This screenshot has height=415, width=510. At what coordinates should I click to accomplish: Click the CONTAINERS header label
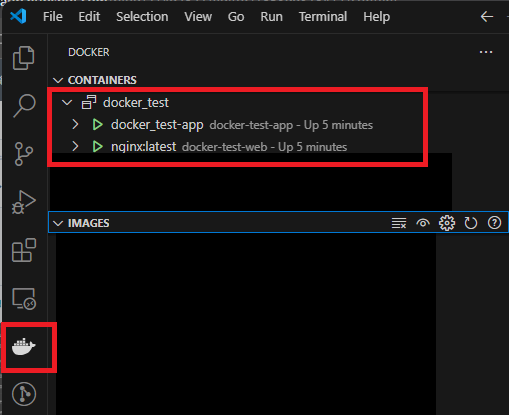click(x=102, y=80)
